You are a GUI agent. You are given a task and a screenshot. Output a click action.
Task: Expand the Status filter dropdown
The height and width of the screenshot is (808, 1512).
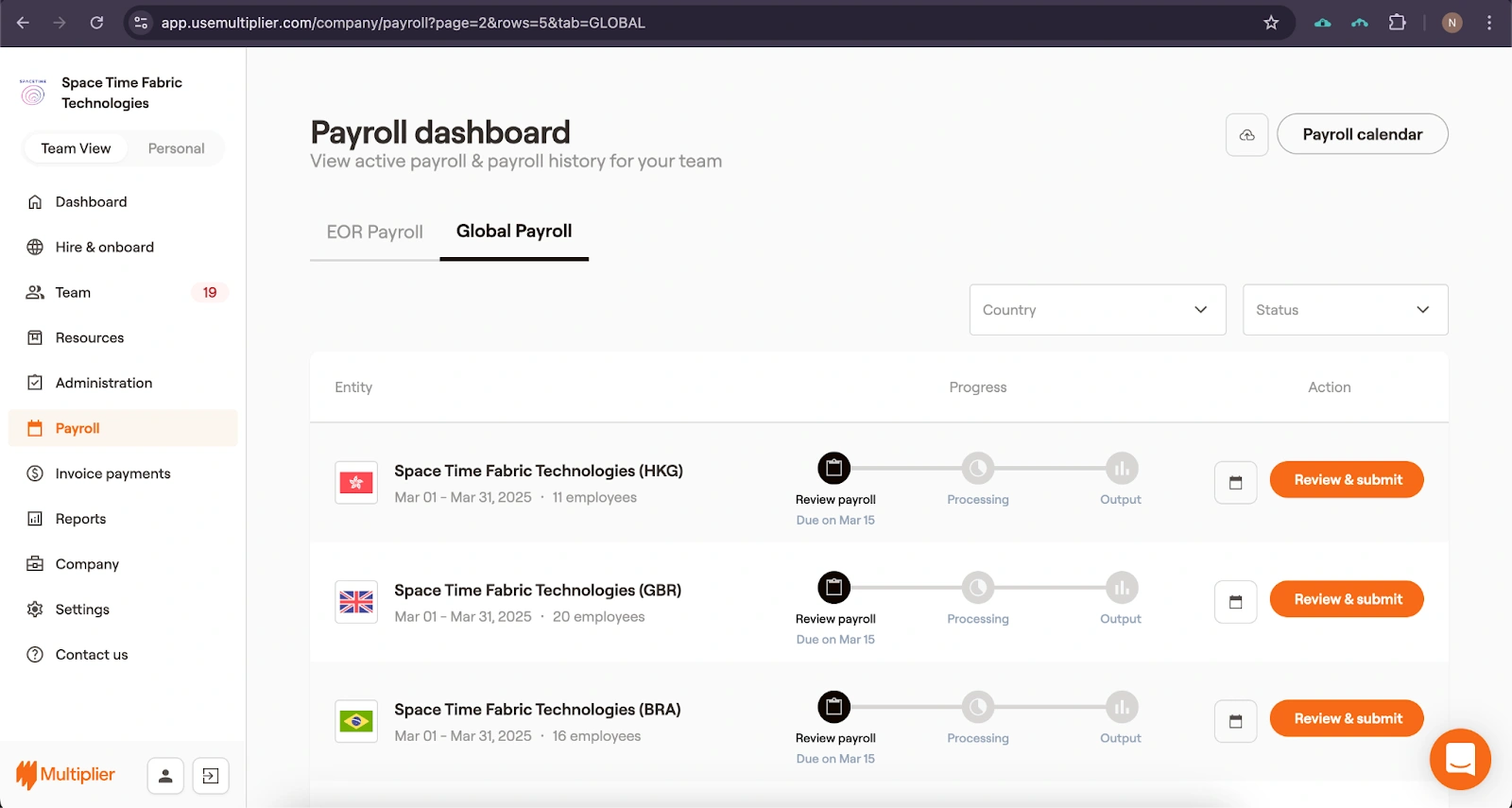1345,310
